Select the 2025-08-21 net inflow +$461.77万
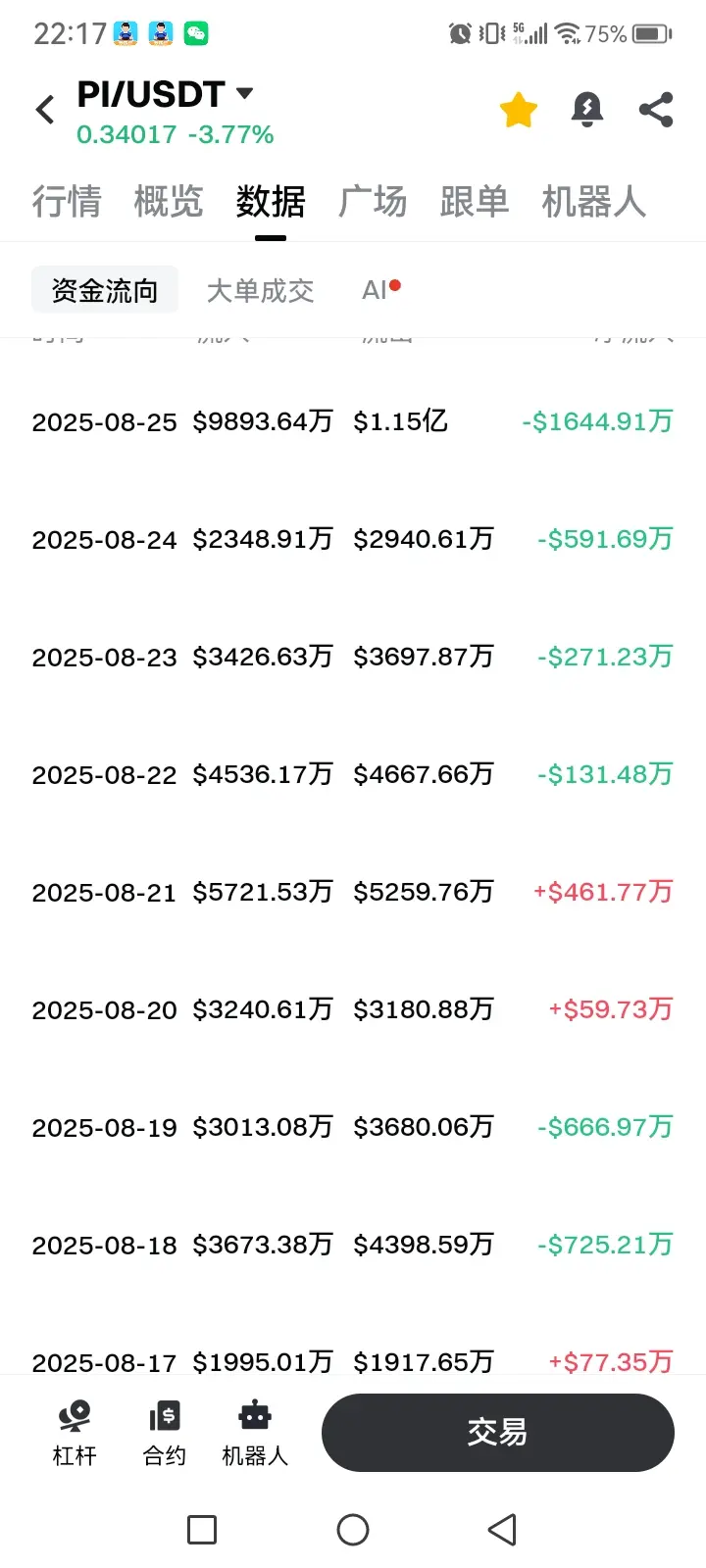The width and height of the screenshot is (706, 1568). coord(603,892)
